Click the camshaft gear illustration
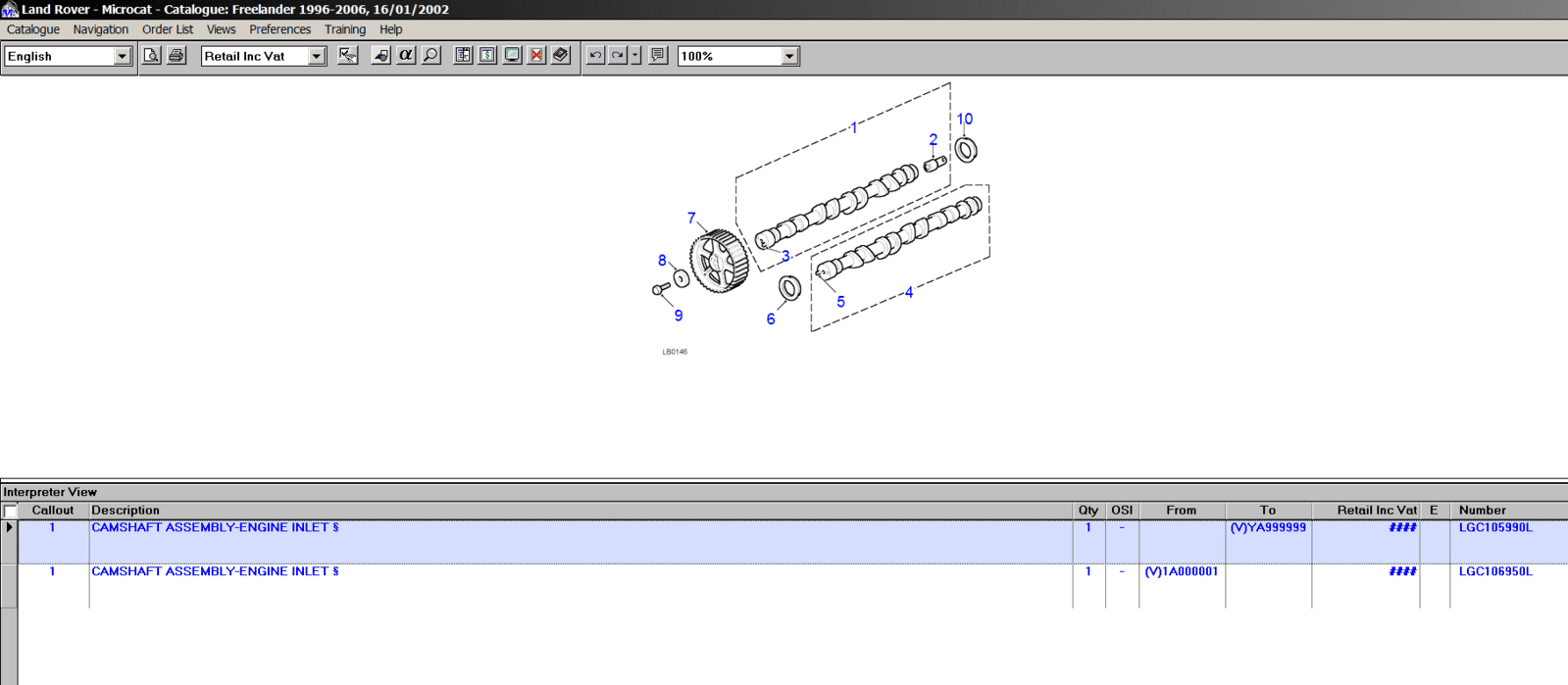 pyautogui.click(x=720, y=261)
